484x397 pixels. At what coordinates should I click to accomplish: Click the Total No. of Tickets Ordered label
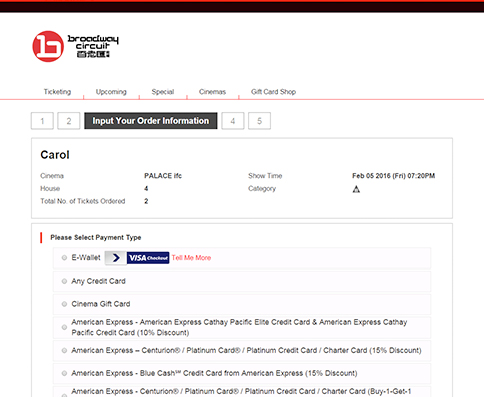[x=83, y=201]
